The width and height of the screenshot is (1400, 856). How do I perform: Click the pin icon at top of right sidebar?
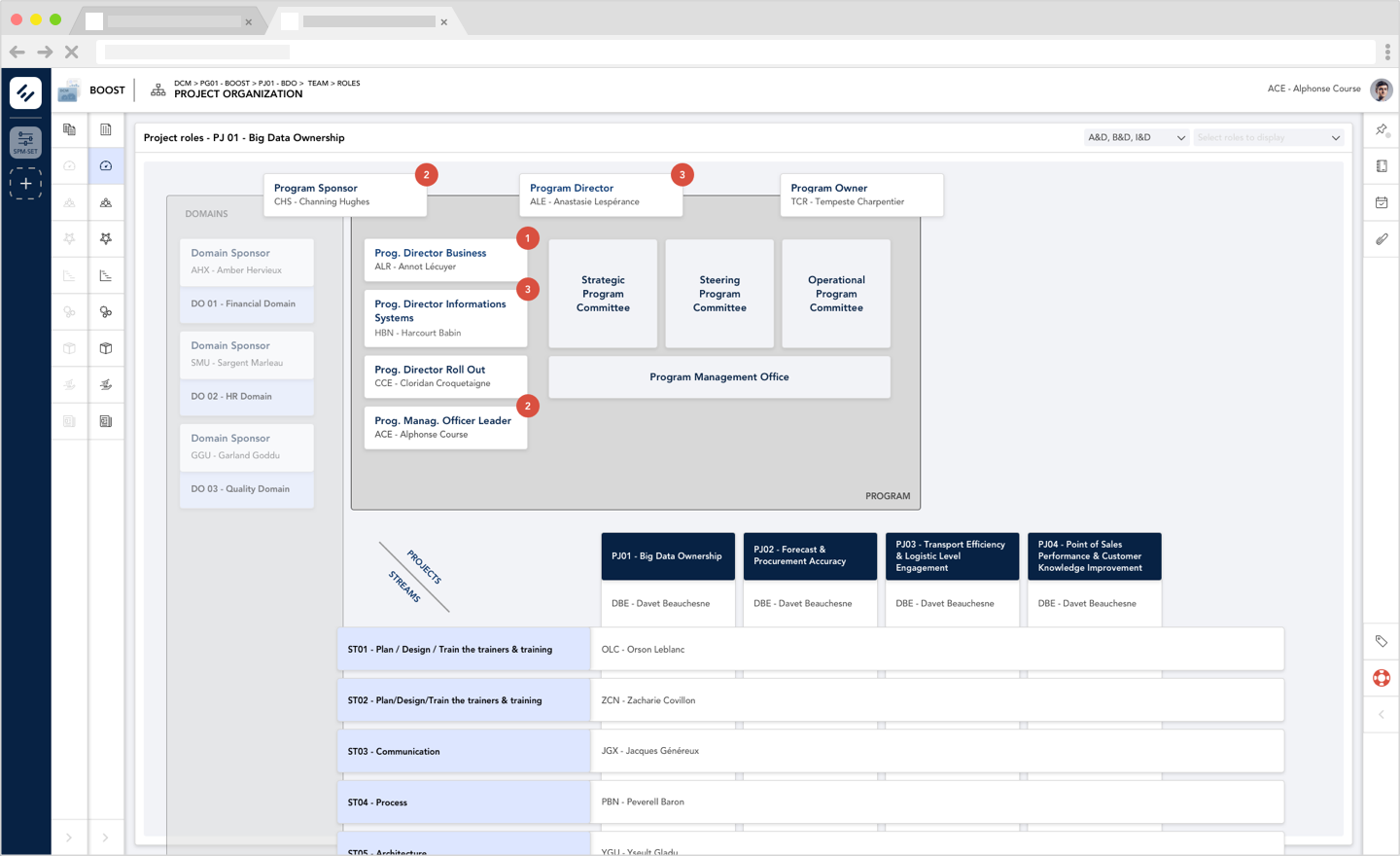tap(1382, 129)
